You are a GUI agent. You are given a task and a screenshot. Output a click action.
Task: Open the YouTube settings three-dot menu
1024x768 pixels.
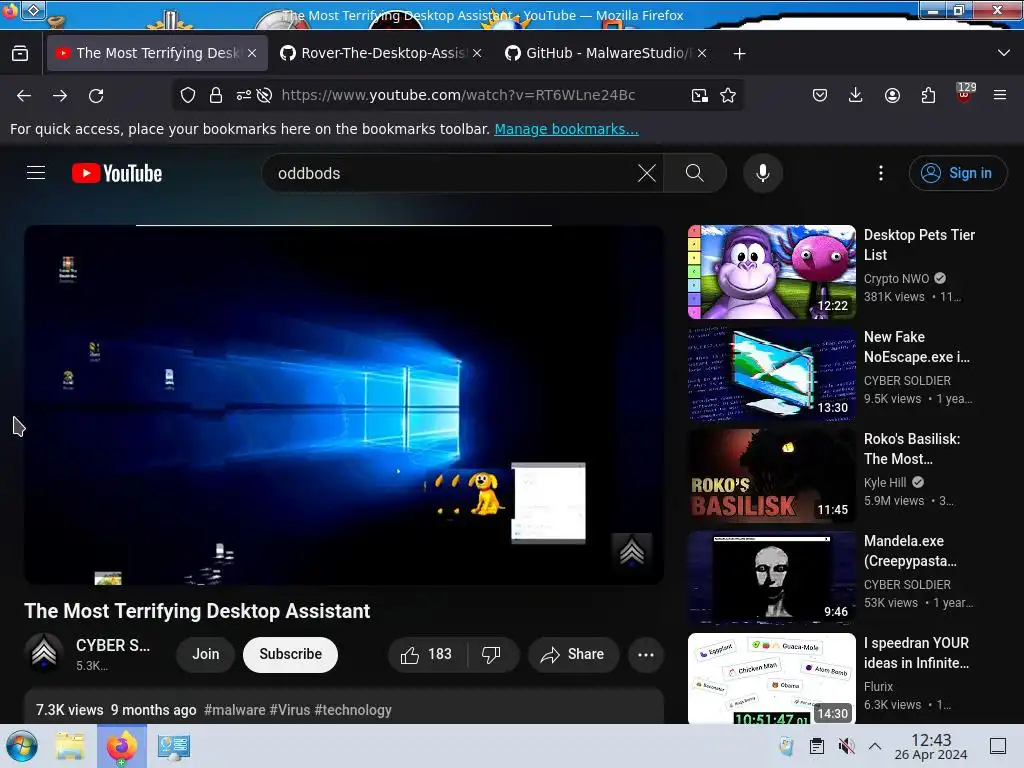[x=881, y=173]
